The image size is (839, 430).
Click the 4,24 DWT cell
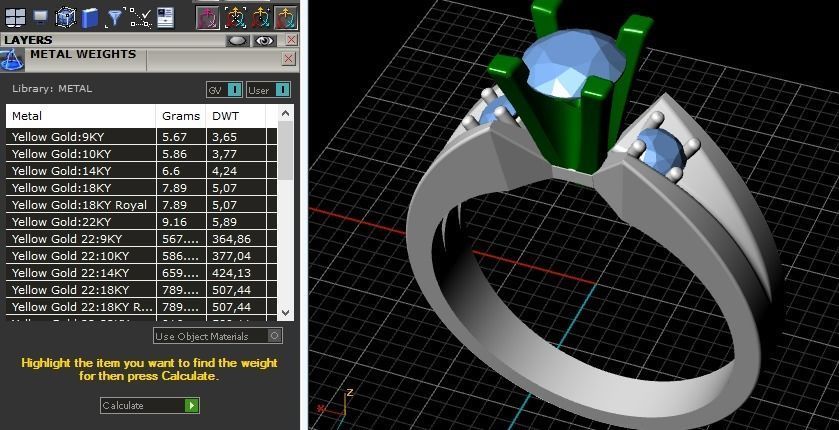[236, 171]
